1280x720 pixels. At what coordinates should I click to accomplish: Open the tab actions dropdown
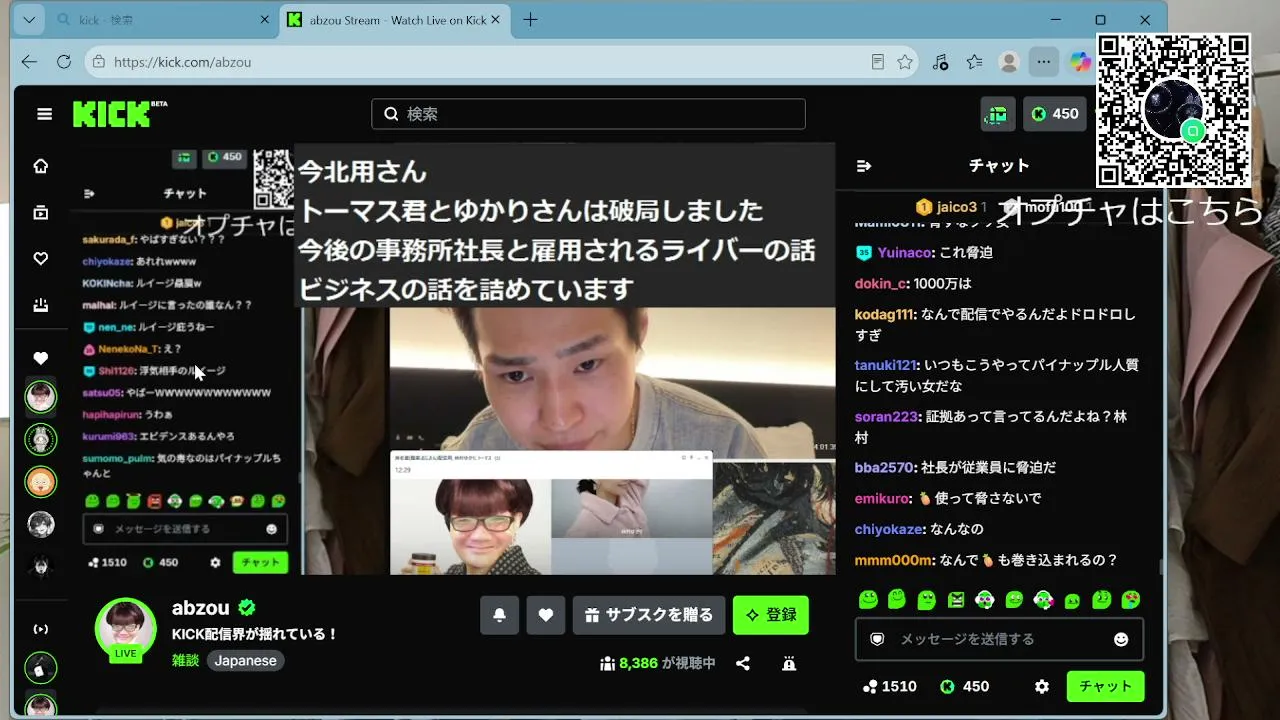point(29,20)
